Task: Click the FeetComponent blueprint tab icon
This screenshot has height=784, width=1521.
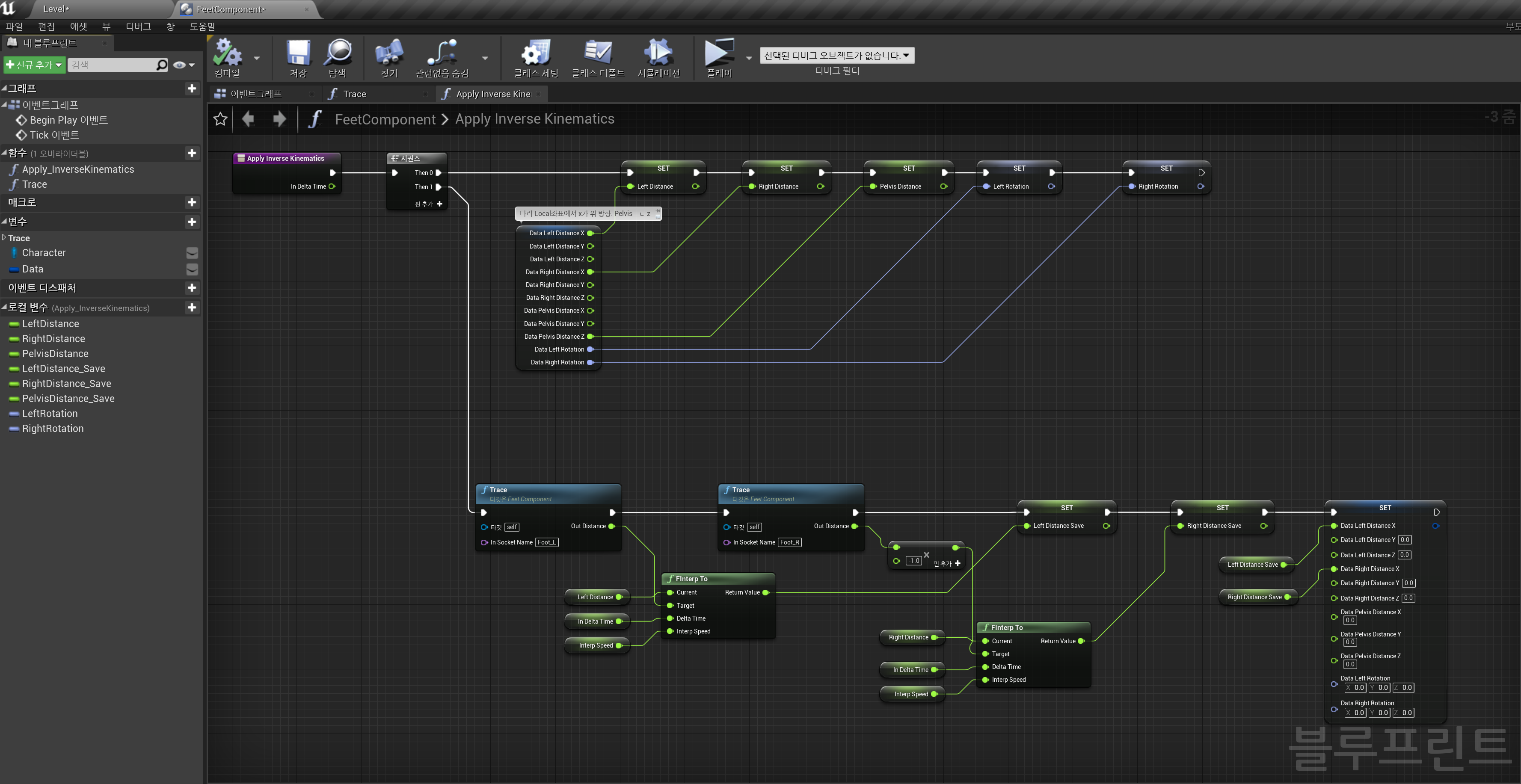Action: [186, 9]
